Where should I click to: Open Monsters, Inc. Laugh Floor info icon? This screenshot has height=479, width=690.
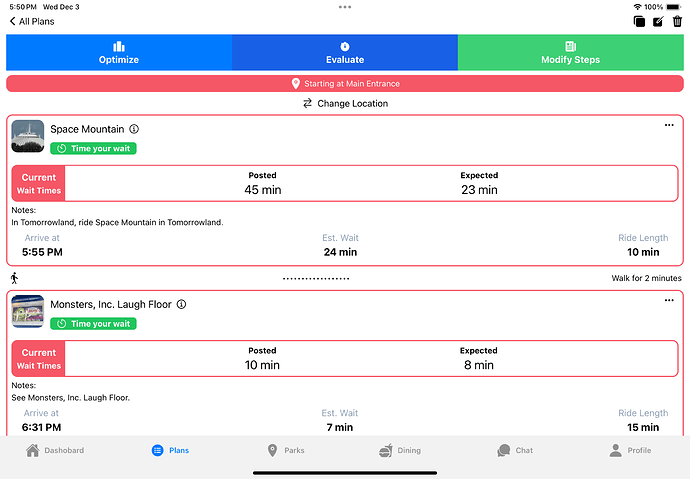[181, 304]
